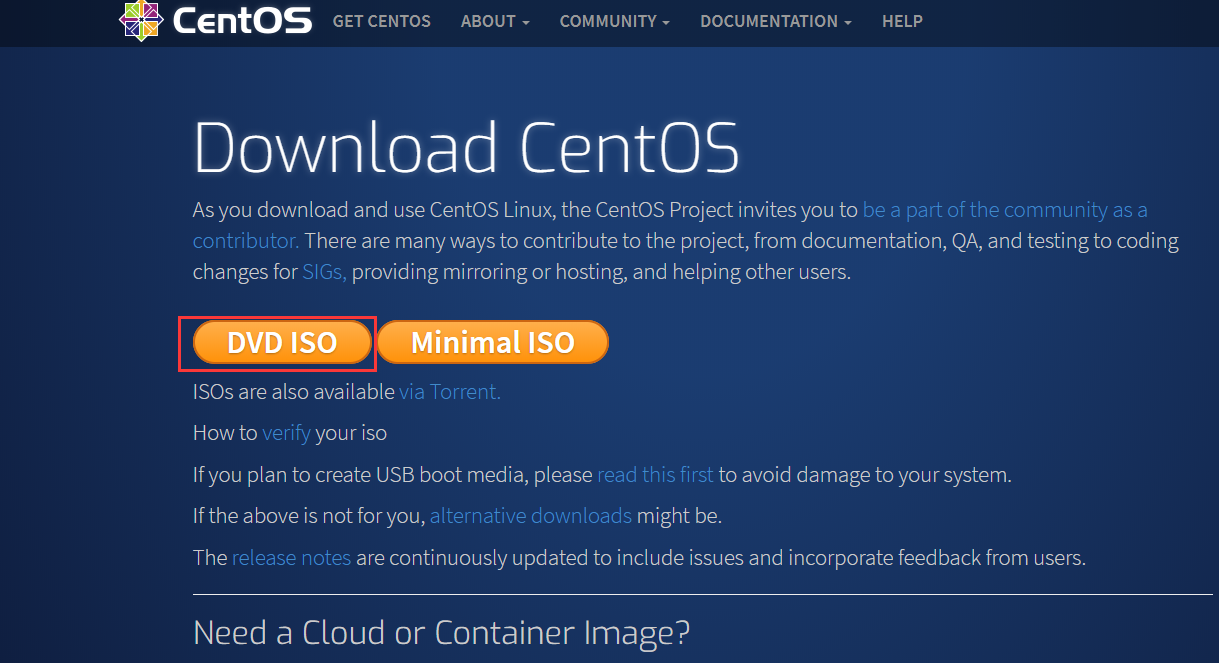
Task: Open the GET CENTOS menu item
Action: point(382,21)
